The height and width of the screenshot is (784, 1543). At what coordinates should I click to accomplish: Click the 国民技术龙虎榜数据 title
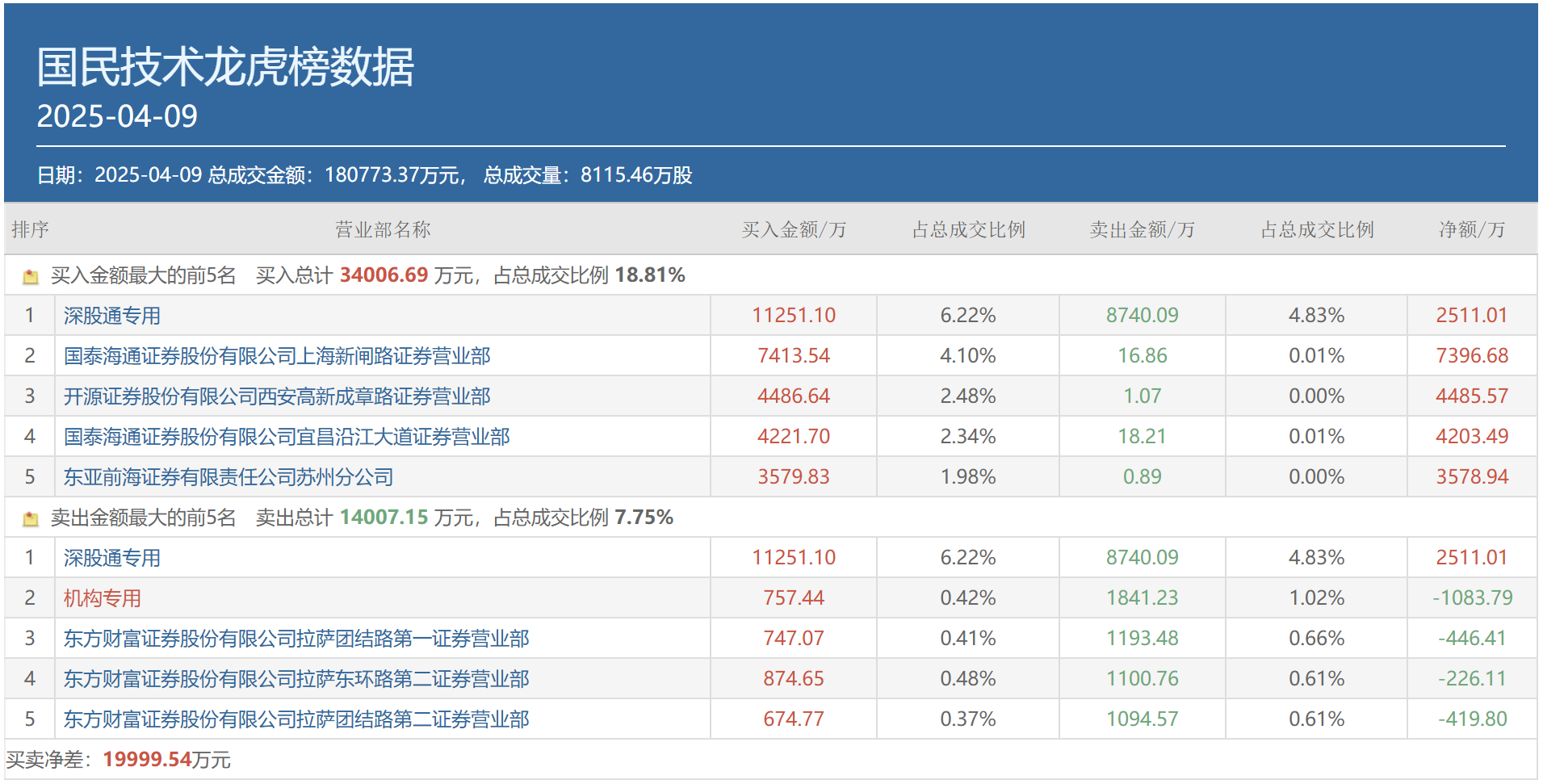tap(225, 66)
